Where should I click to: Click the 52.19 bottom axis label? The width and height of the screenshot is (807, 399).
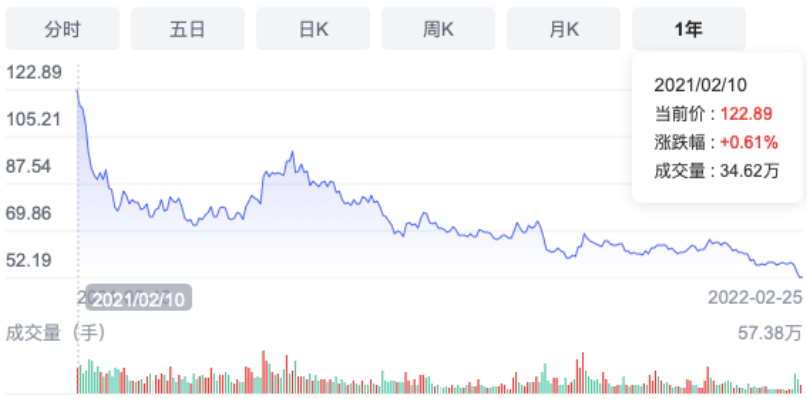(28, 261)
